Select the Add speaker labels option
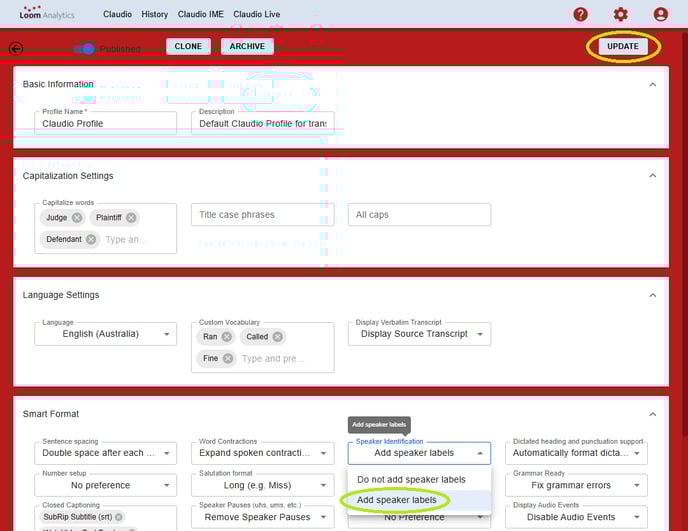 pos(419,500)
